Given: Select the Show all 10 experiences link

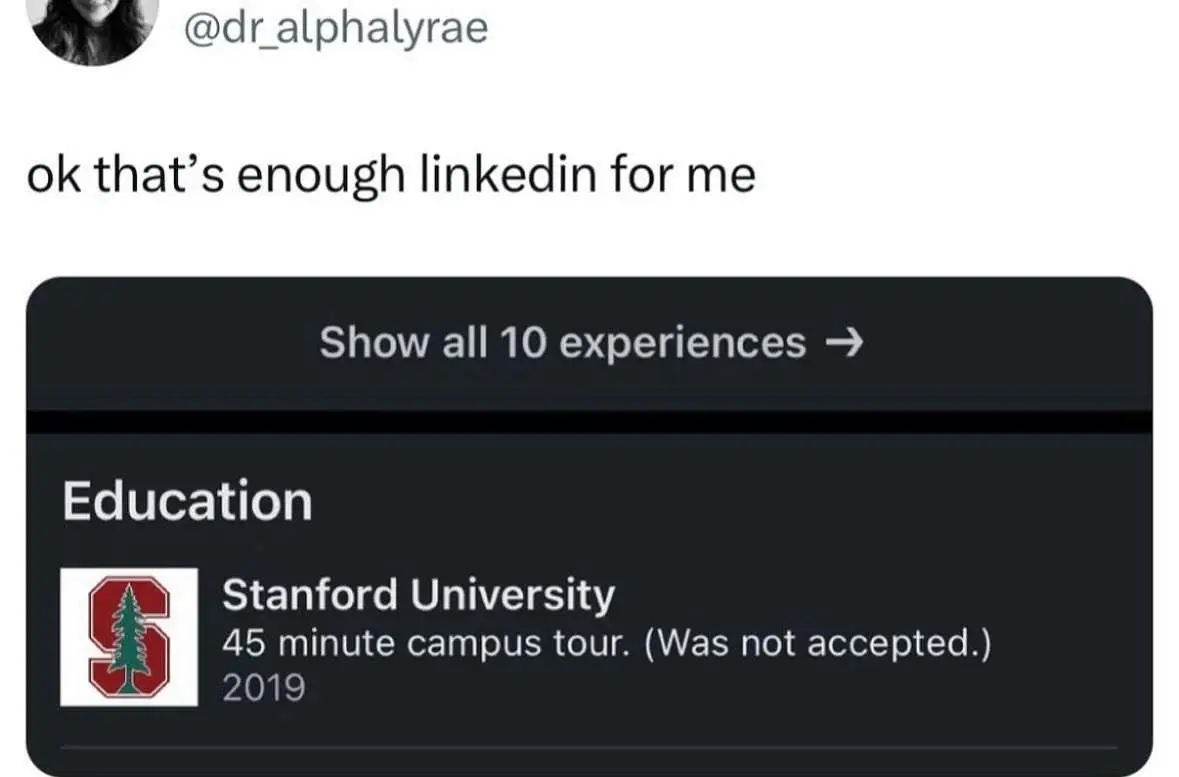Looking at the screenshot, I should (589, 343).
